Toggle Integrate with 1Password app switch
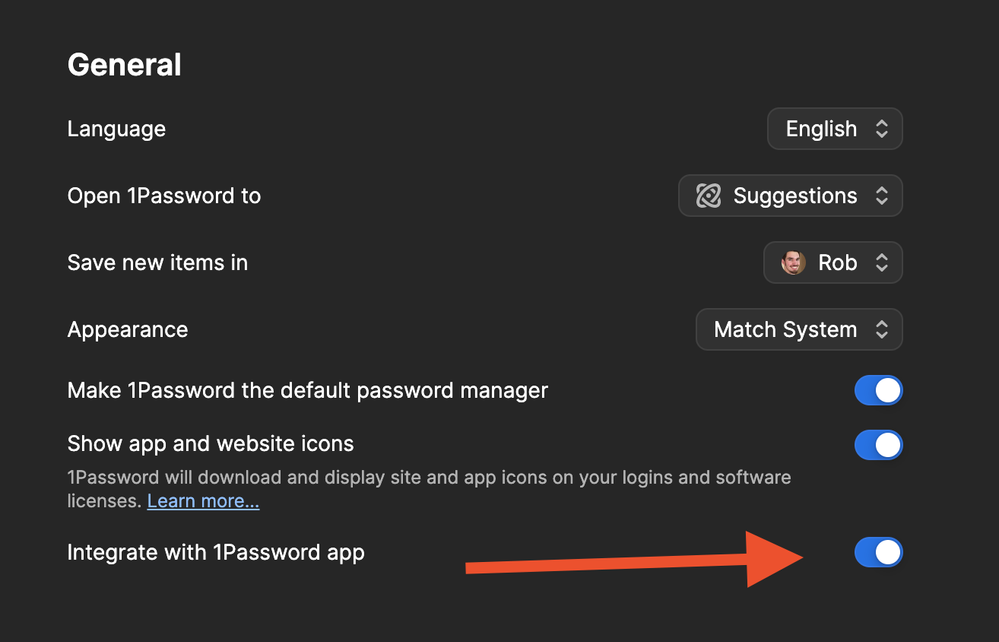 (x=878, y=552)
